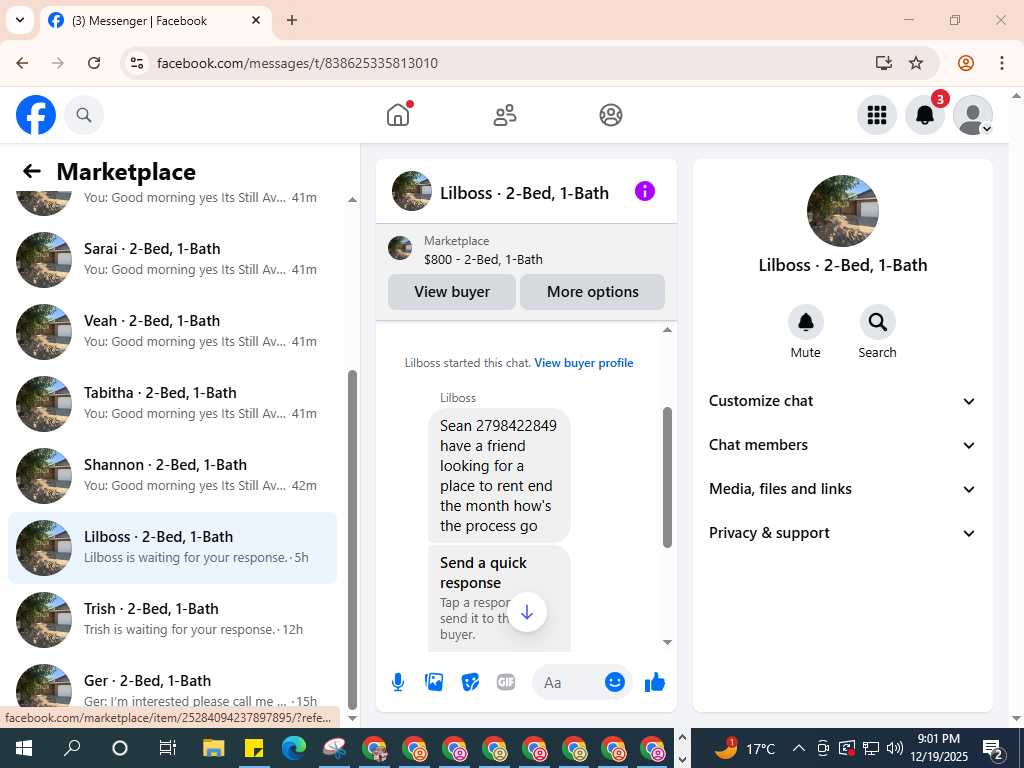This screenshot has width=1024, height=768.
Task: Open the Facebook logo home link
Action: [x=36, y=115]
